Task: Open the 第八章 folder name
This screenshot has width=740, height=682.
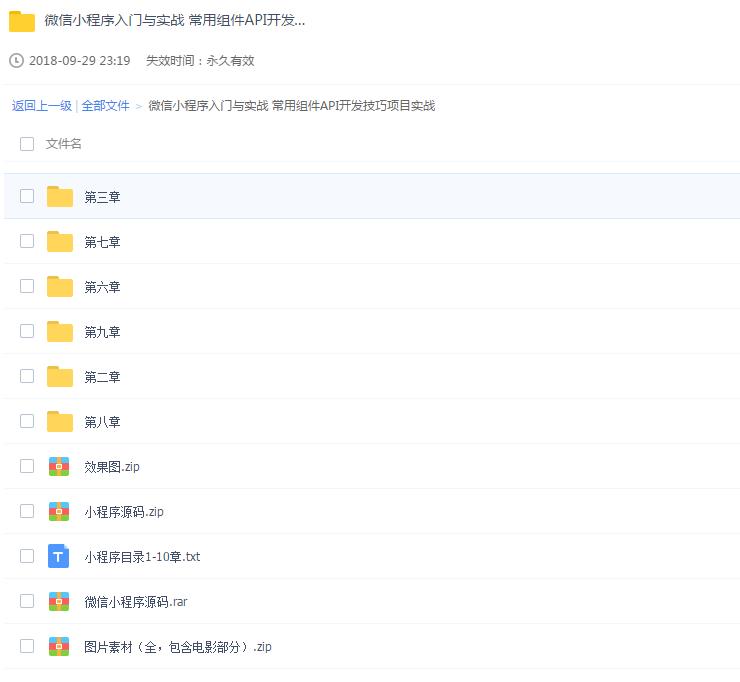Action: 102,422
